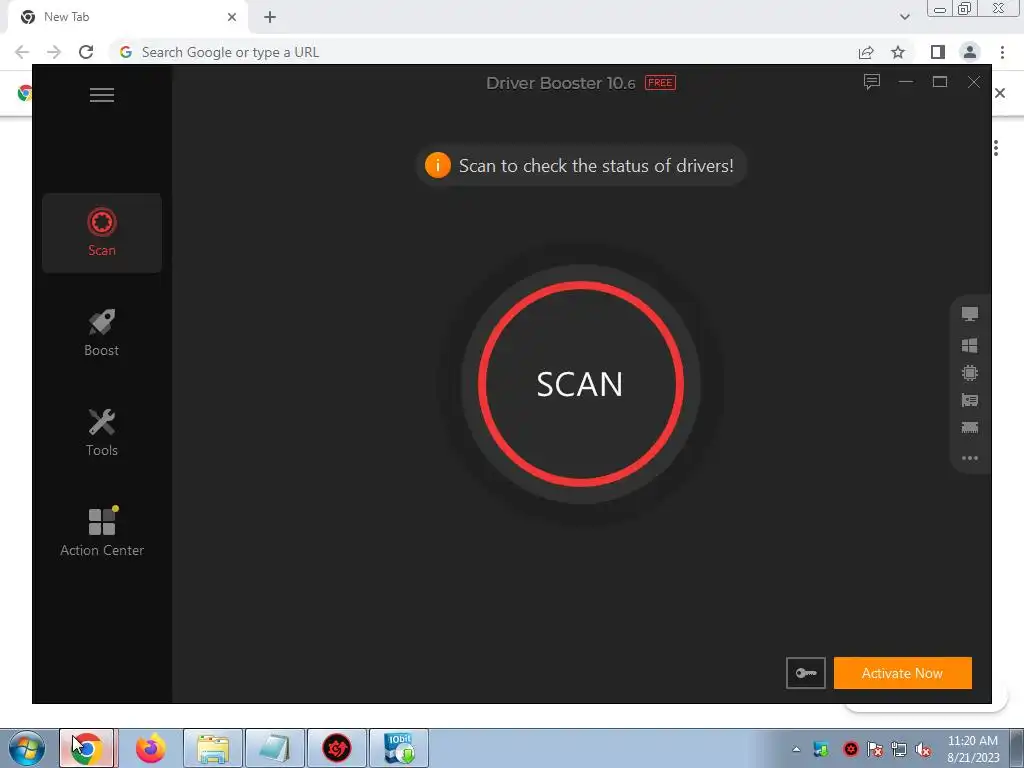The image size is (1024, 768).
Task: Open the IObit installer taskbar item
Action: point(398,748)
